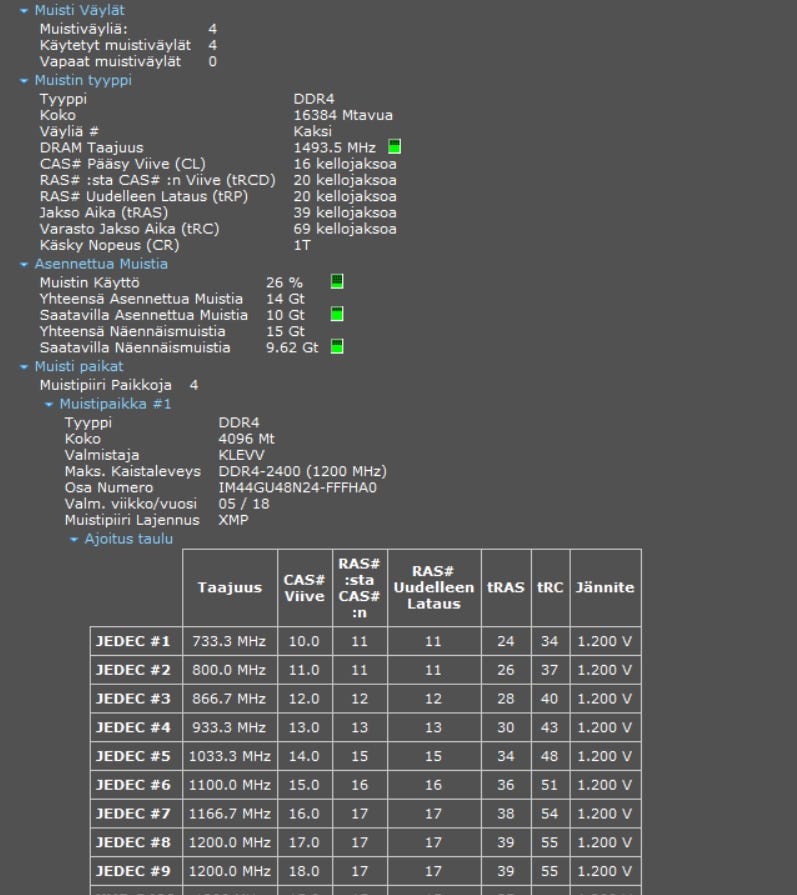Collapse the Asennettua Muistia section
Image resolution: width=797 pixels, height=895 pixels.
pyautogui.click(x=24, y=265)
